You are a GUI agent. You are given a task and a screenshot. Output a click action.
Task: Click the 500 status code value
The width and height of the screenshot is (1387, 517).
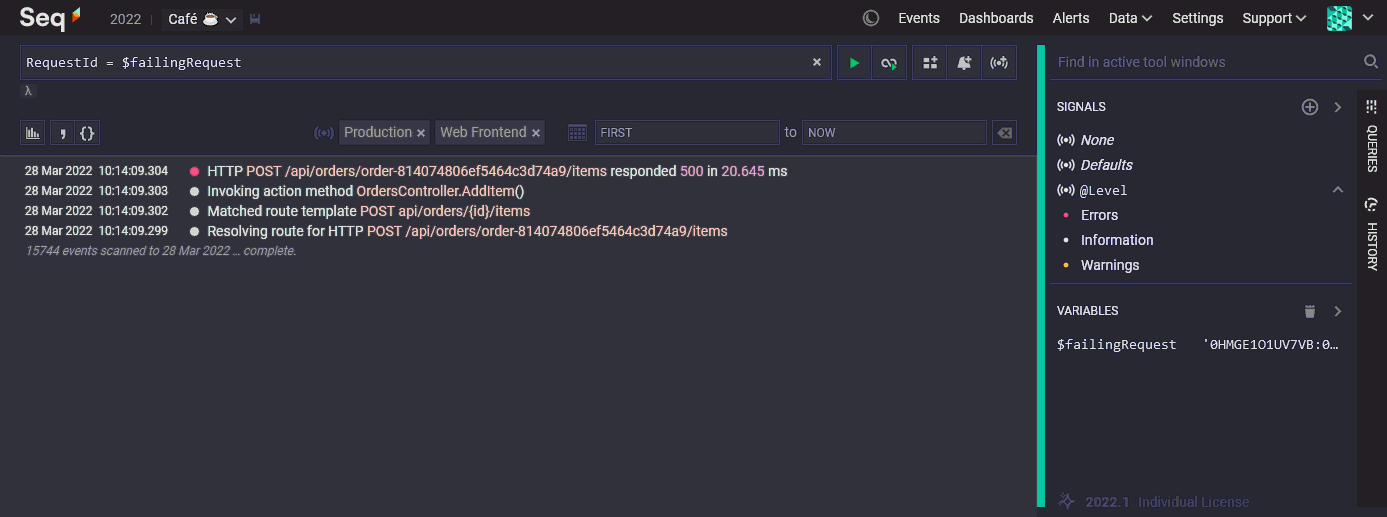(x=692, y=171)
